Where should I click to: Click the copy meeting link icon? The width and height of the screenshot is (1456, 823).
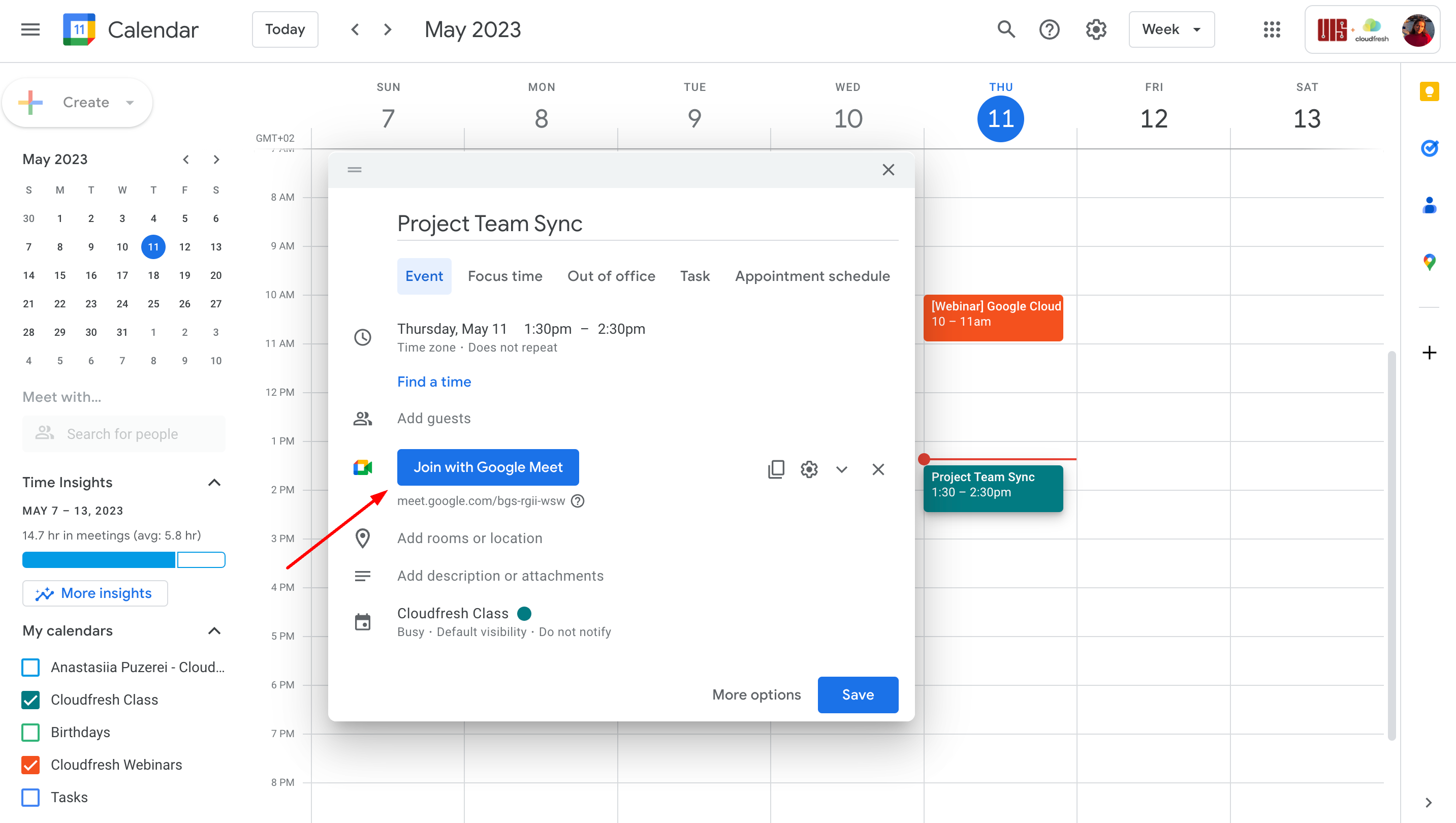point(775,469)
